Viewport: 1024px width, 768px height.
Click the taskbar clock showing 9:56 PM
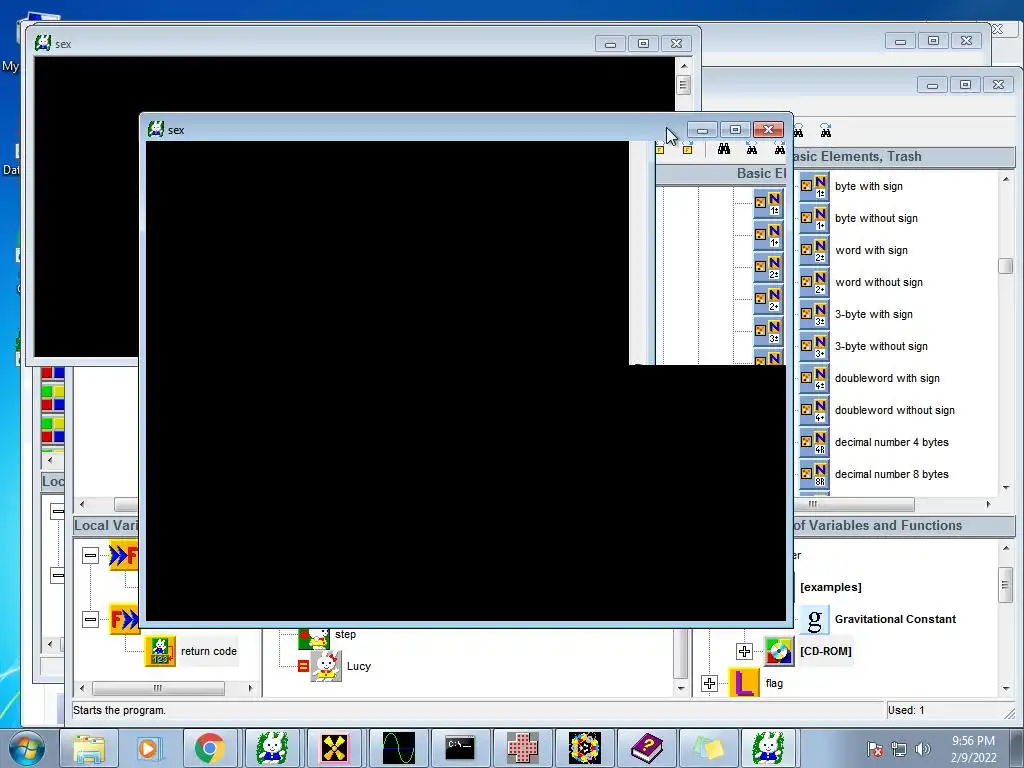click(x=973, y=749)
